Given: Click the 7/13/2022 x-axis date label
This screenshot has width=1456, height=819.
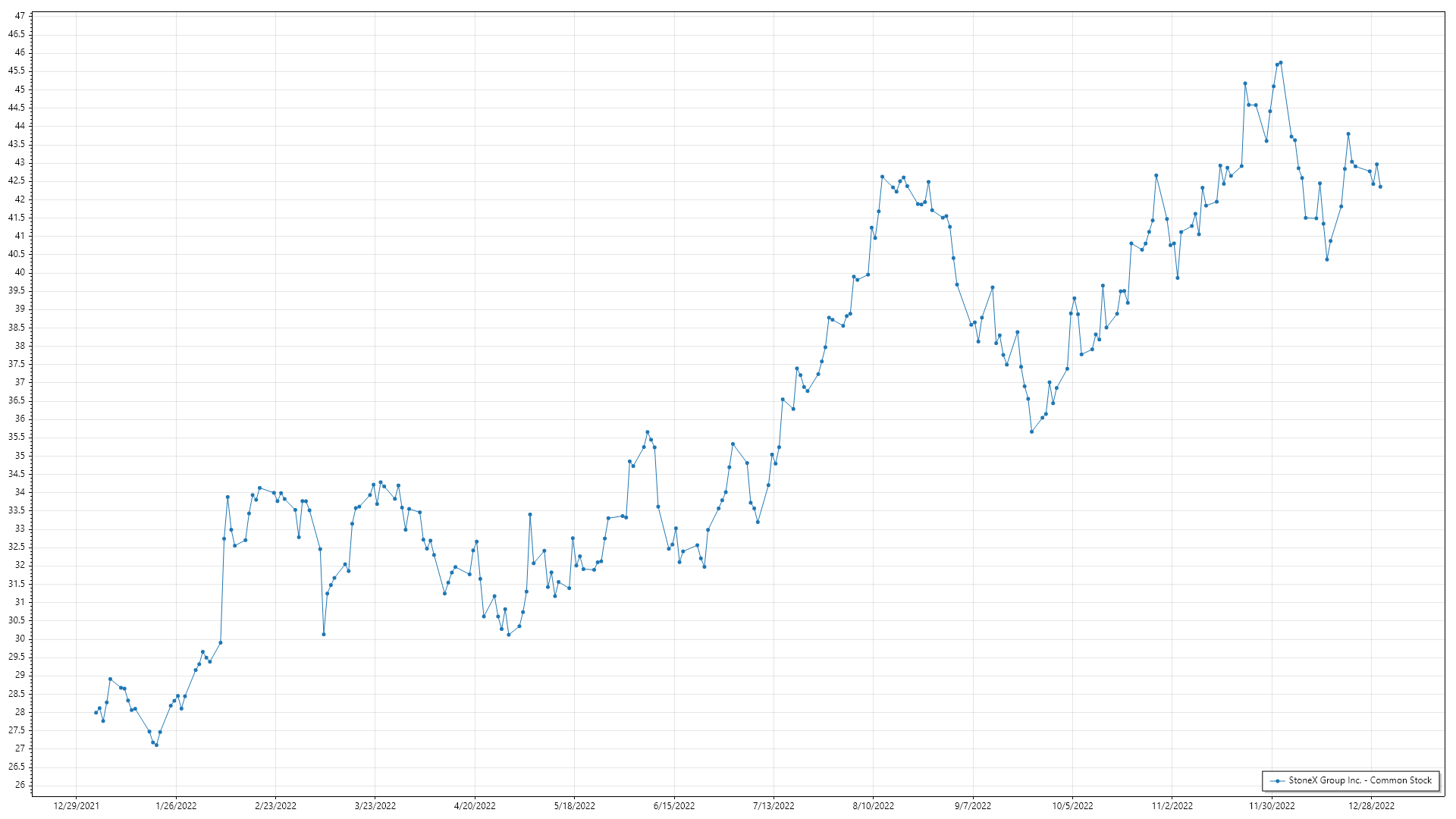Looking at the screenshot, I should (x=773, y=806).
